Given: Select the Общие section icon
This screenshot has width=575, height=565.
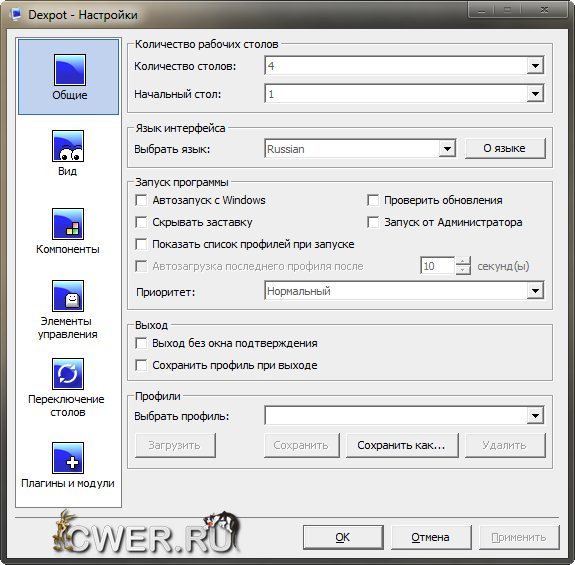Looking at the screenshot, I should point(70,70).
